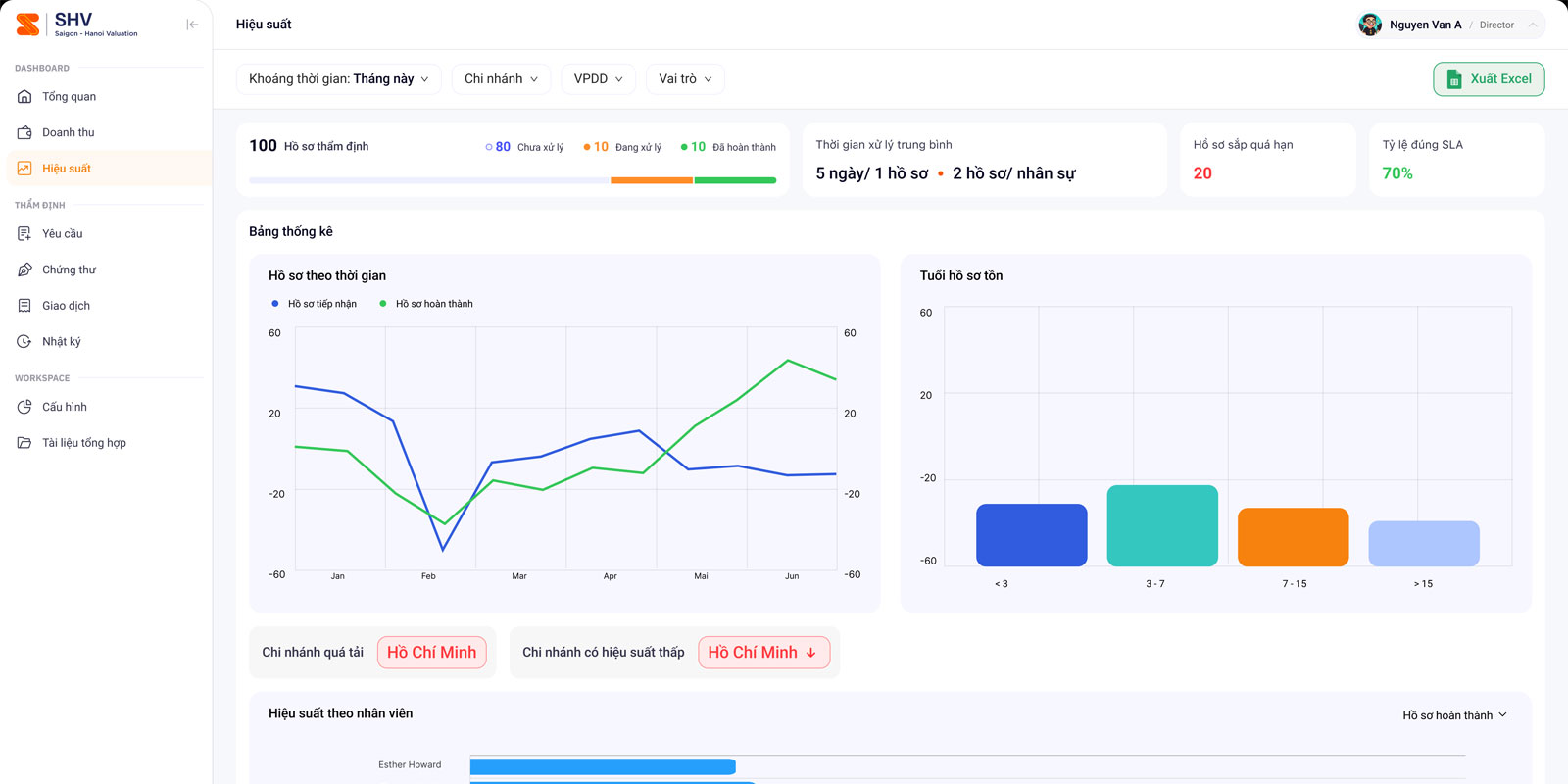This screenshot has height=784, width=1568.
Task: Click the Esther Howard employee name
Action: click(x=410, y=765)
